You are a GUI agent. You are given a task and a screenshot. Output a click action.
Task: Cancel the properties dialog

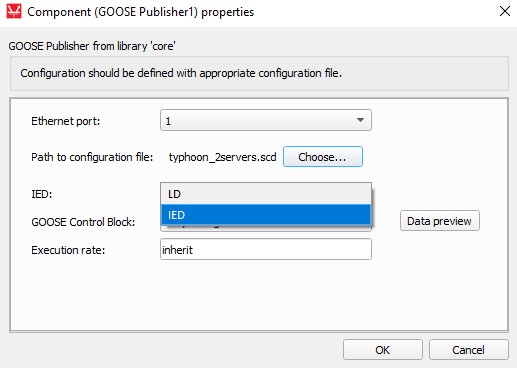click(x=469, y=350)
